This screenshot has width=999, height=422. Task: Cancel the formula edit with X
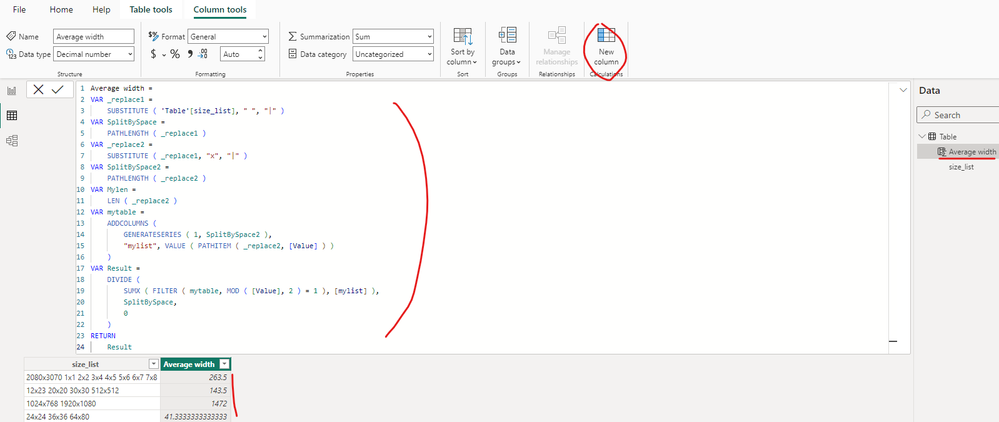pyautogui.click(x=38, y=90)
